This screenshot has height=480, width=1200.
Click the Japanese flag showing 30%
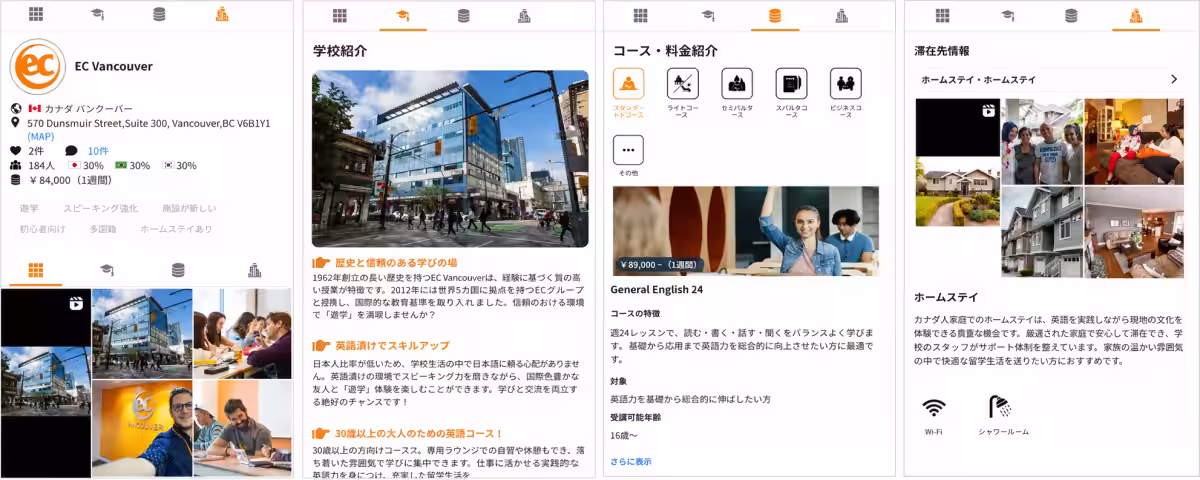click(73, 165)
